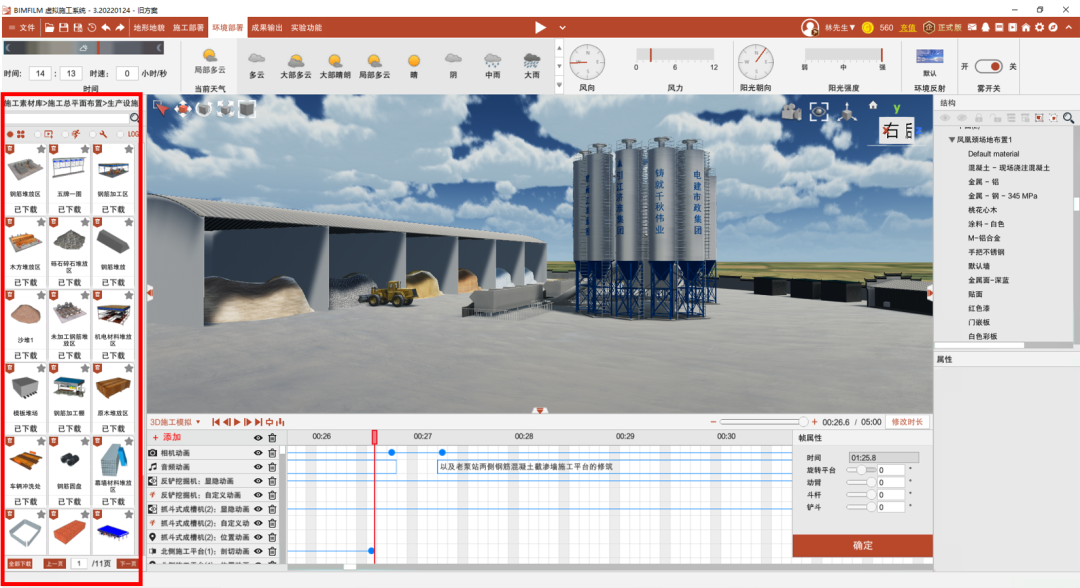Toggle visibility of 北侧施工平台(1)：剖切动画 track
This screenshot has height=588, width=1080.
[x=258, y=552]
